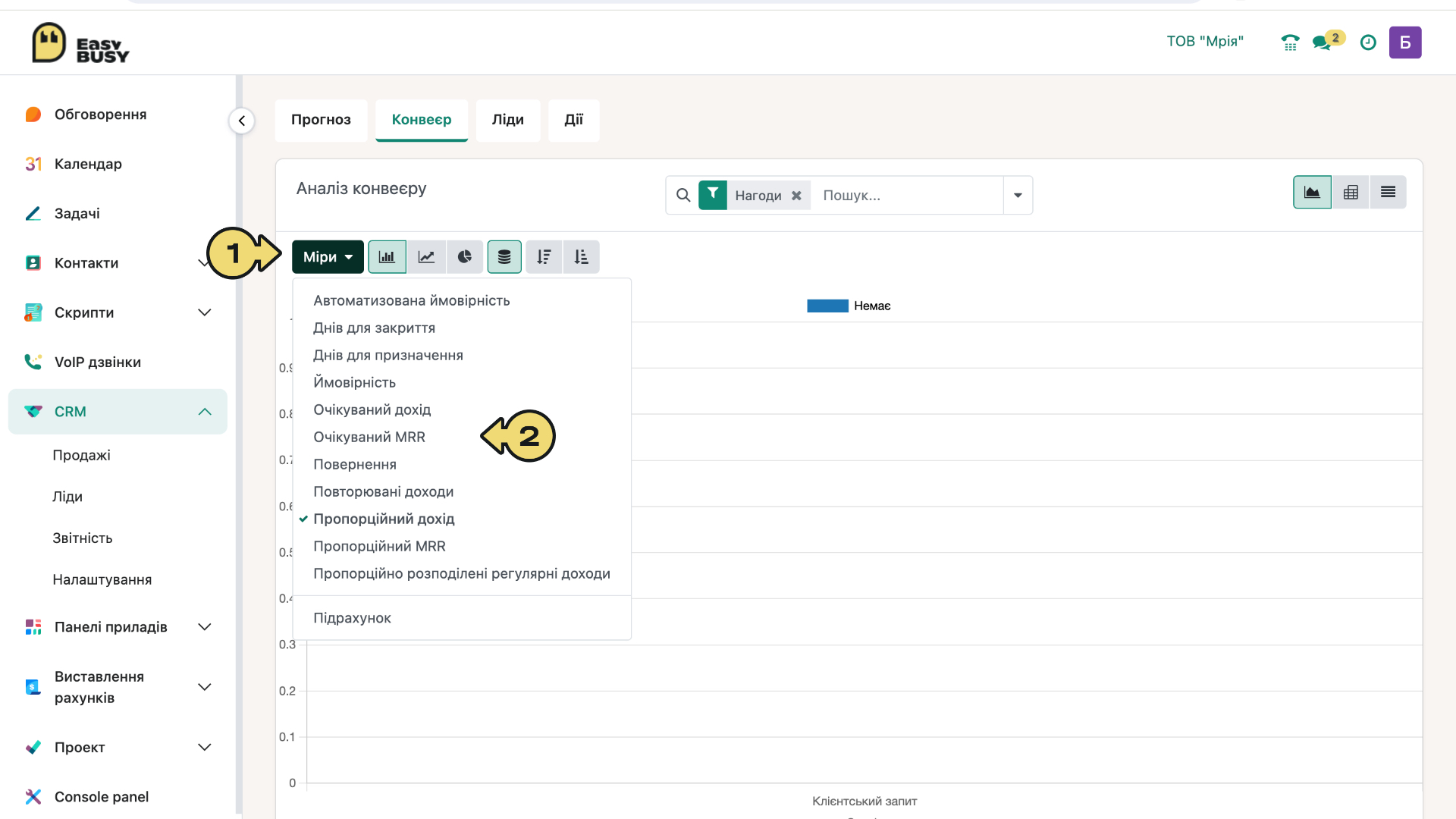Image resolution: width=1456 pixels, height=819 pixels.
Task: Uncheck the Пропорційний дохід measure
Action: (462, 519)
